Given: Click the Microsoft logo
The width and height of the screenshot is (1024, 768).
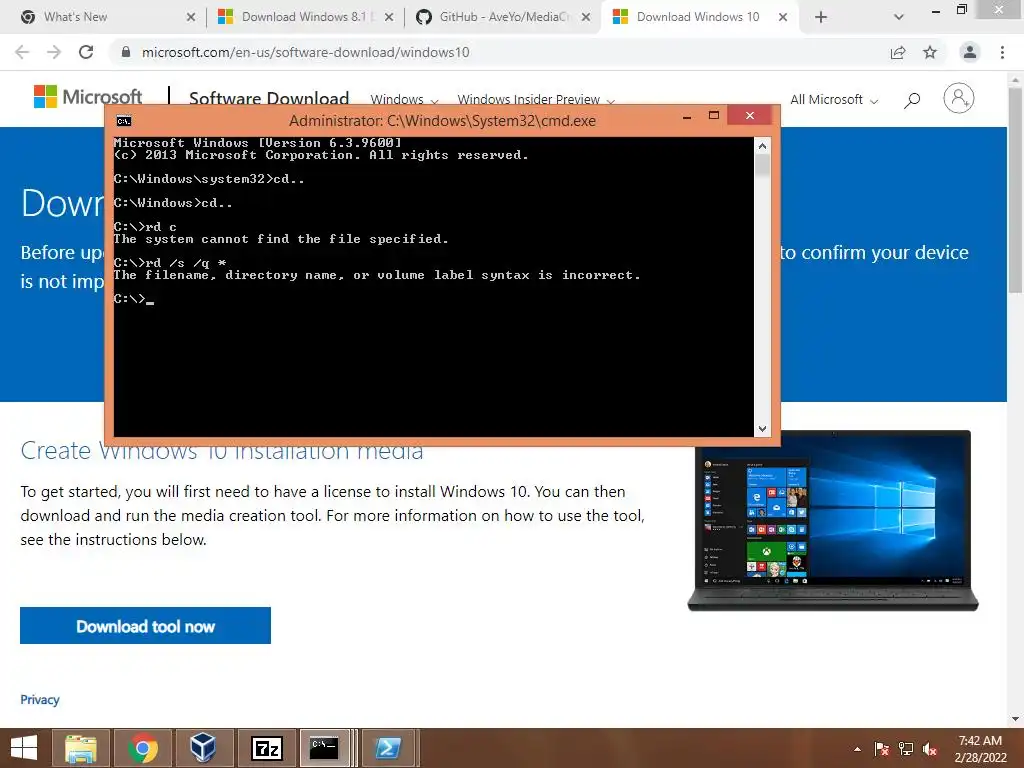Looking at the screenshot, I should 88,97.
